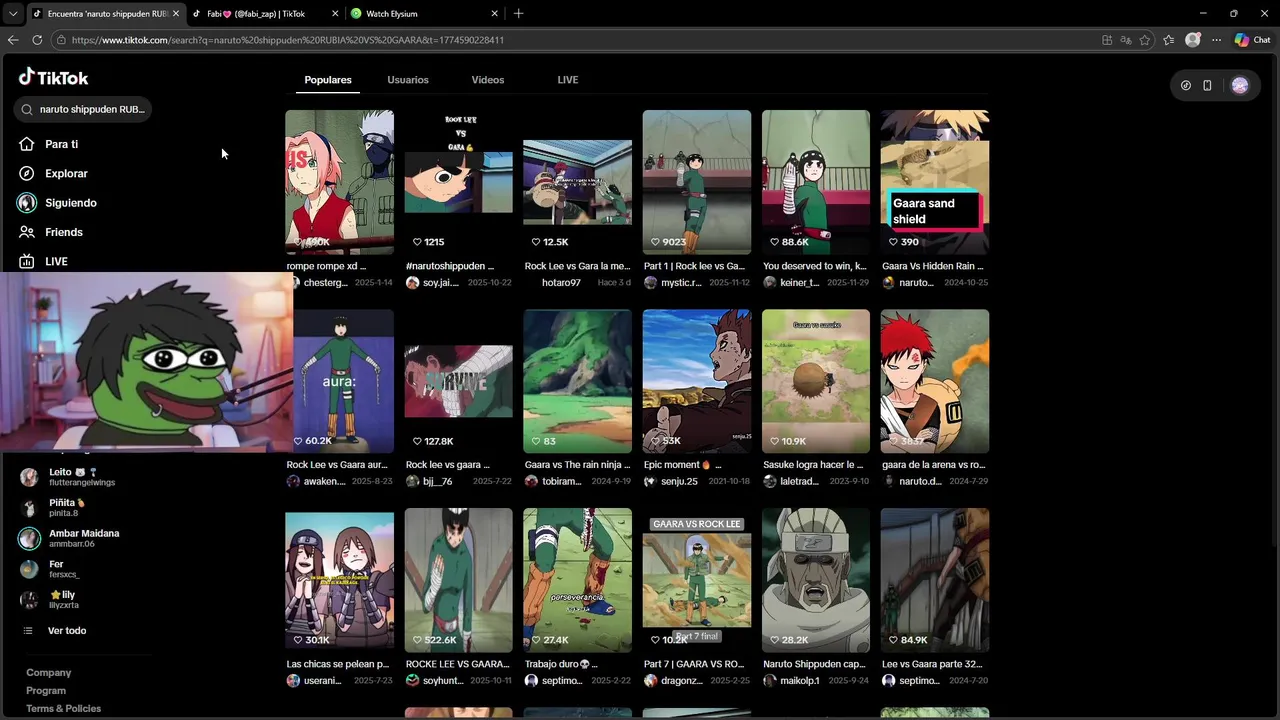Open the 'Gaara Vs Hidden Rain' video
This screenshot has width=1280, height=720.
(935, 182)
